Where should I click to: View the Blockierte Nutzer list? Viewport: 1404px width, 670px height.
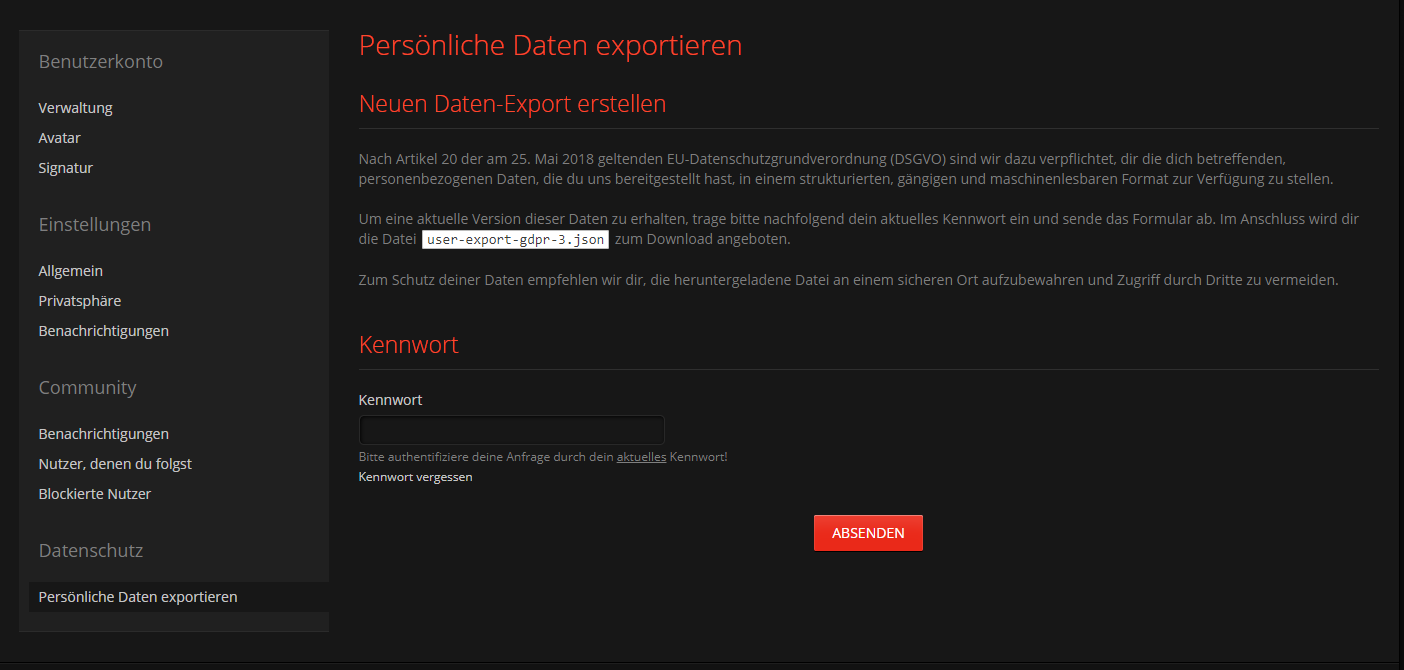click(x=94, y=494)
